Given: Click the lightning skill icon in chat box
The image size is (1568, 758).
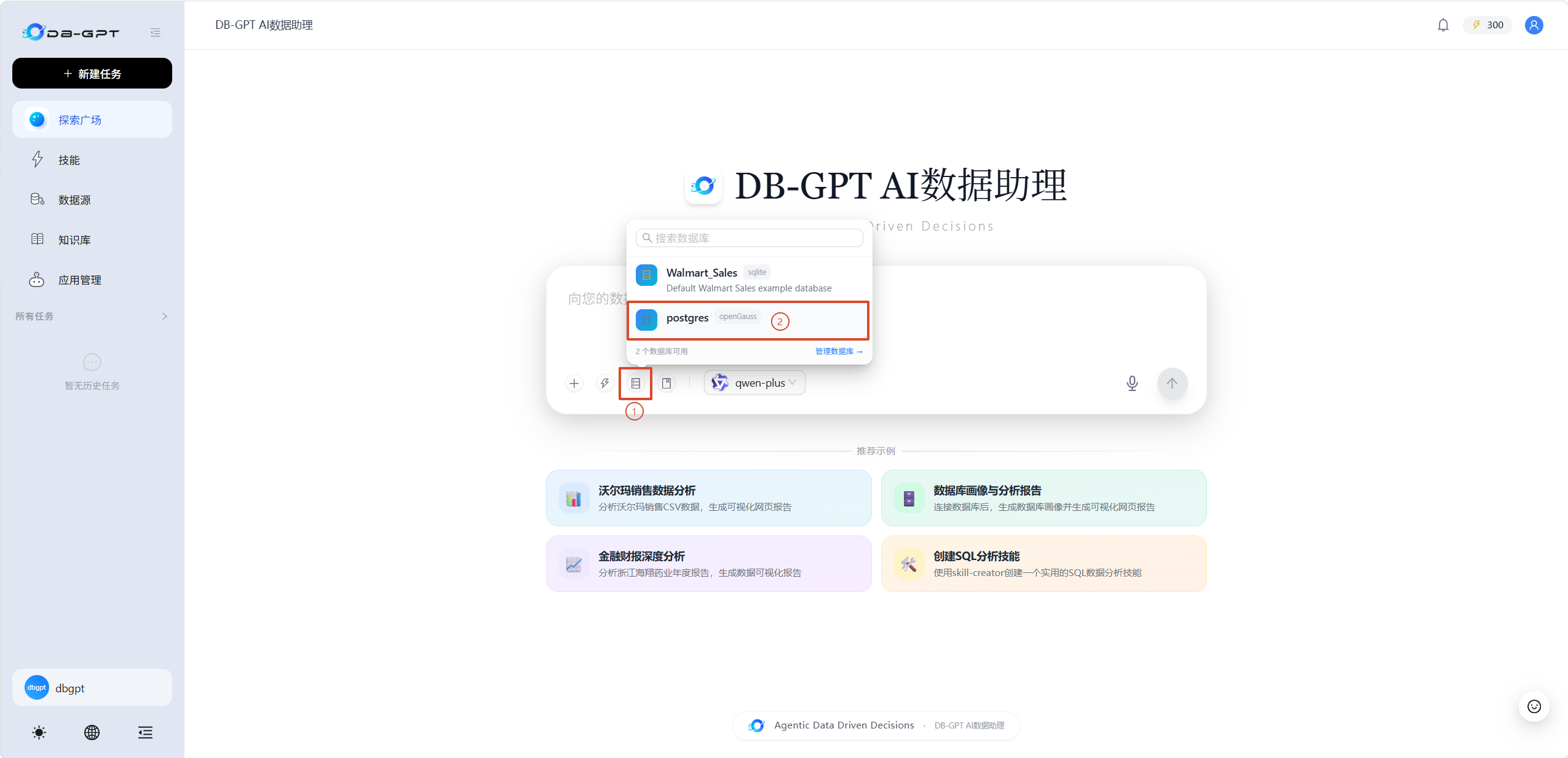Looking at the screenshot, I should tap(604, 383).
